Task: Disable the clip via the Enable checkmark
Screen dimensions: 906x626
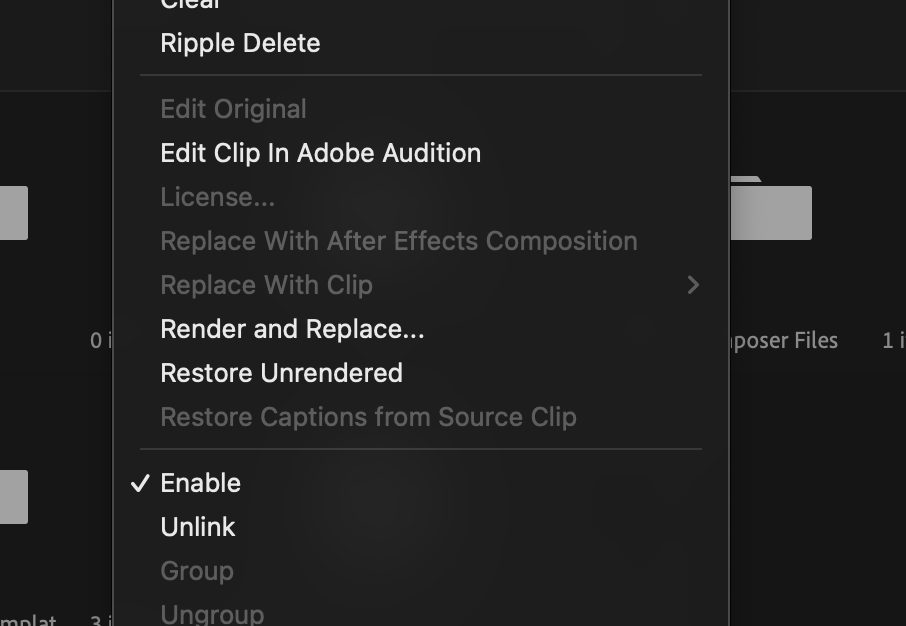Action: [x=200, y=483]
